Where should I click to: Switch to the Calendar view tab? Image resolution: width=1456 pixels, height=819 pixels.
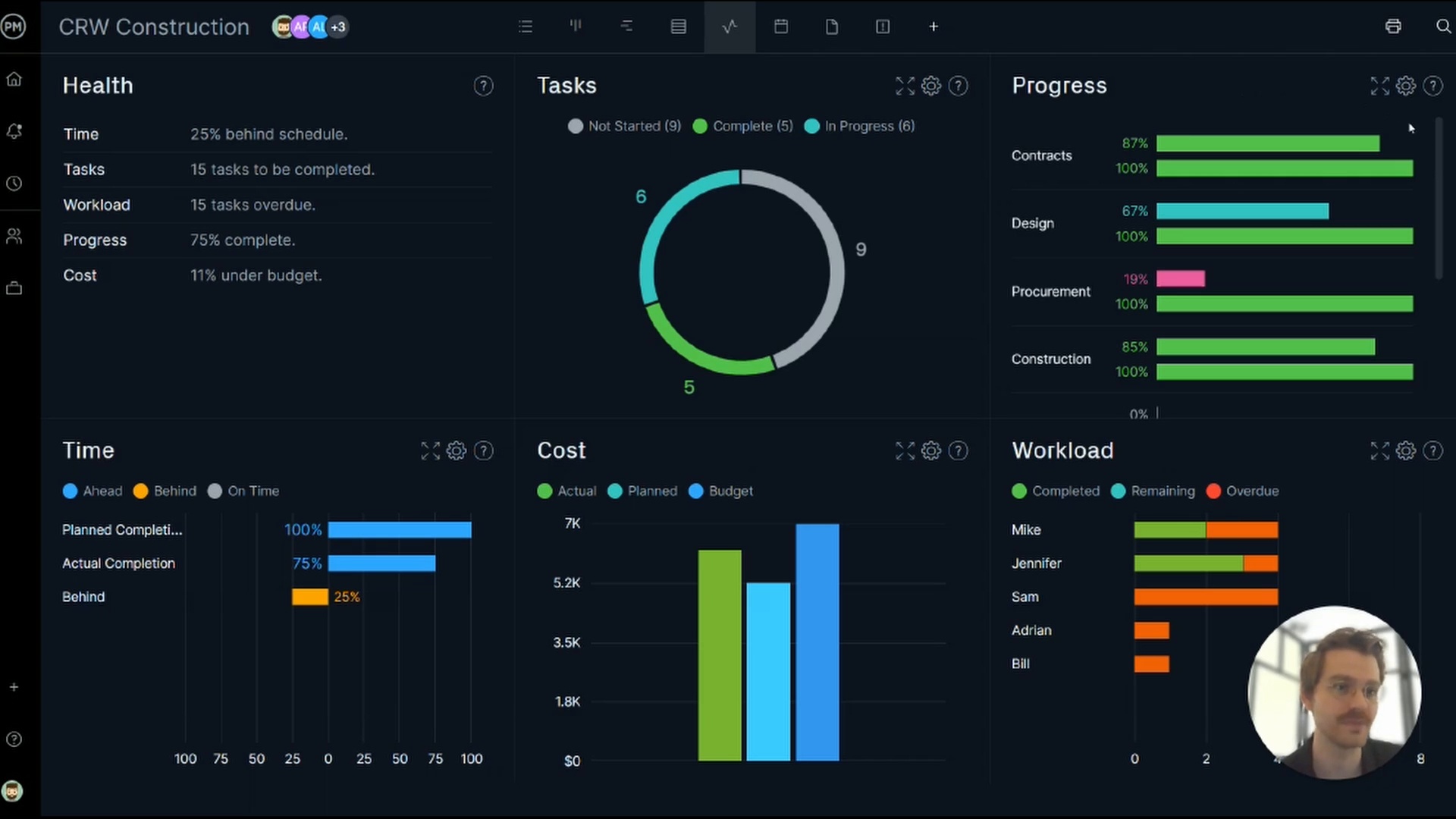pos(781,27)
